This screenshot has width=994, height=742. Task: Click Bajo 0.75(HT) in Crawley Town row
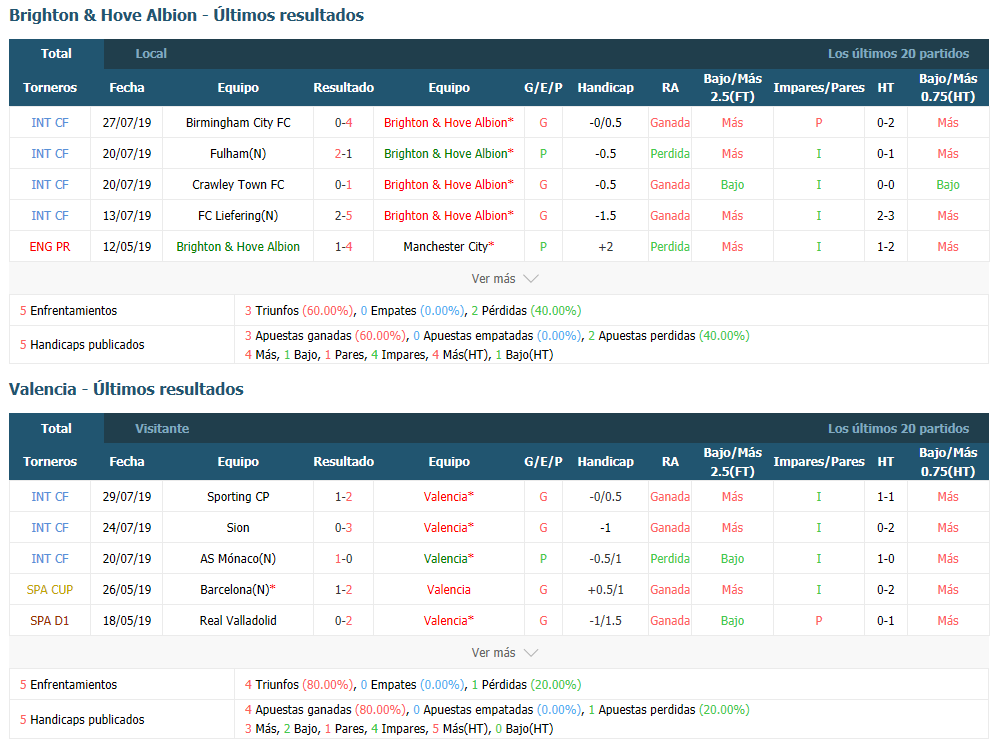pos(948,185)
